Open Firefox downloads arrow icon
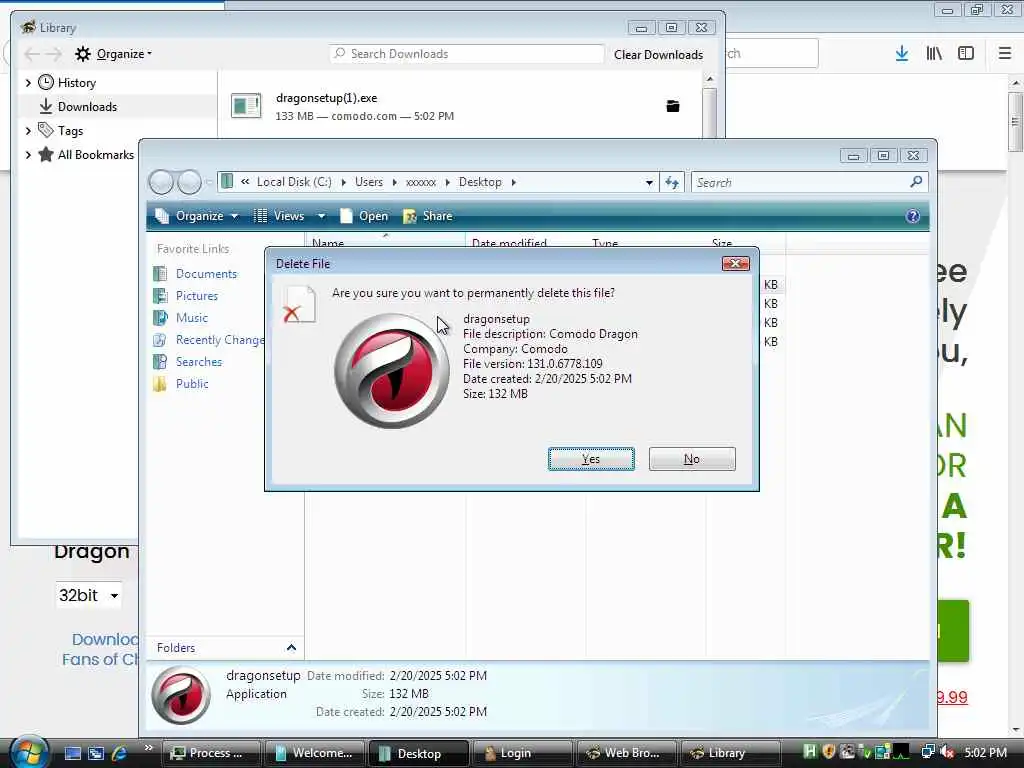The image size is (1024, 768). [x=901, y=54]
